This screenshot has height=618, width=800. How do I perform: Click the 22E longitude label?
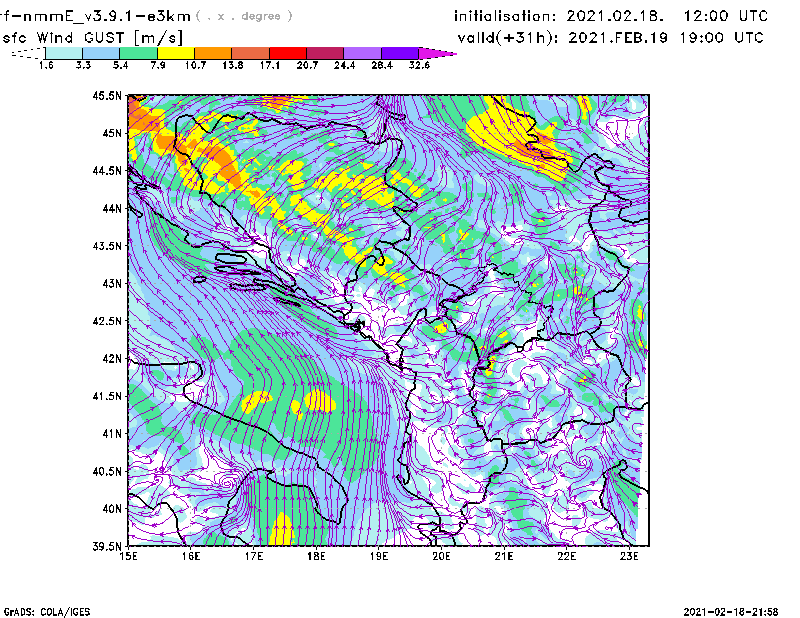[566, 556]
